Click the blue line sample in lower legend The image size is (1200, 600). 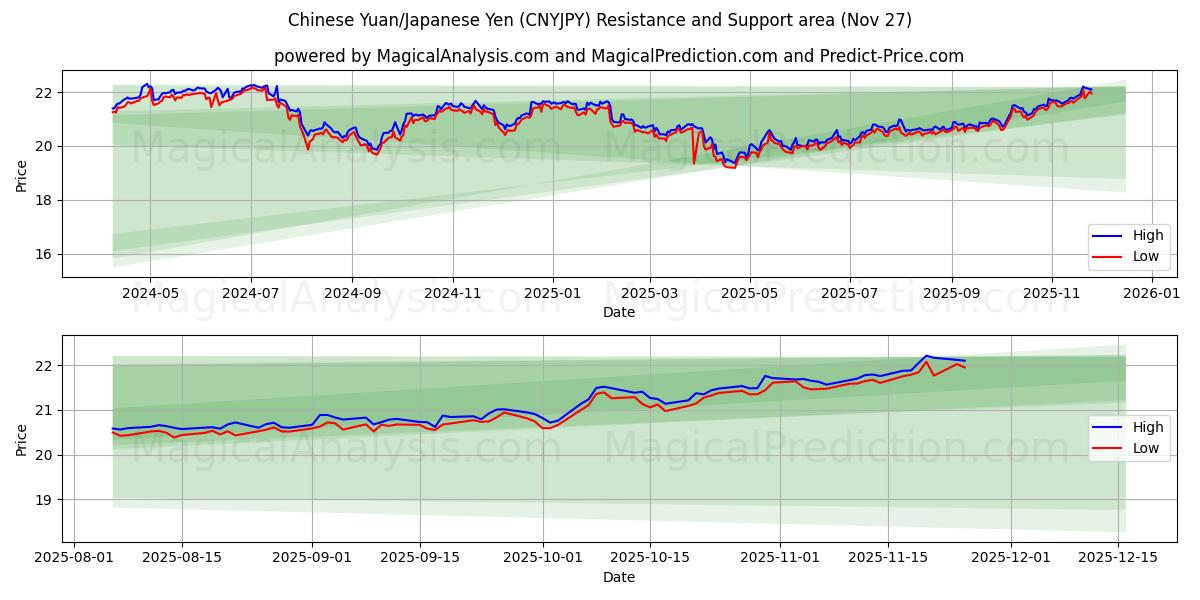point(1113,426)
